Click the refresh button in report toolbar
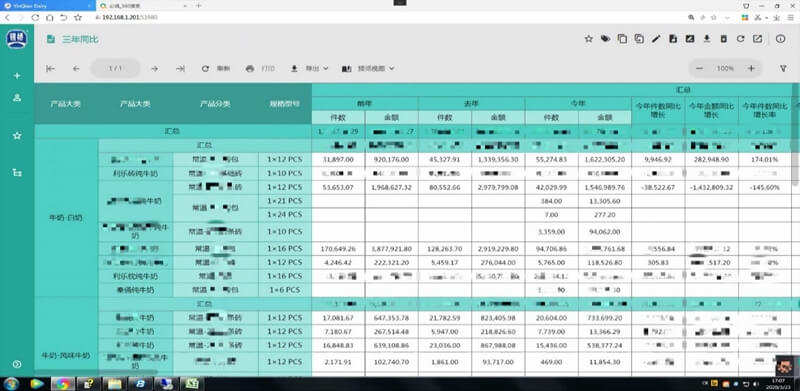Image resolution: width=800 pixels, height=391 pixels. click(216, 68)
